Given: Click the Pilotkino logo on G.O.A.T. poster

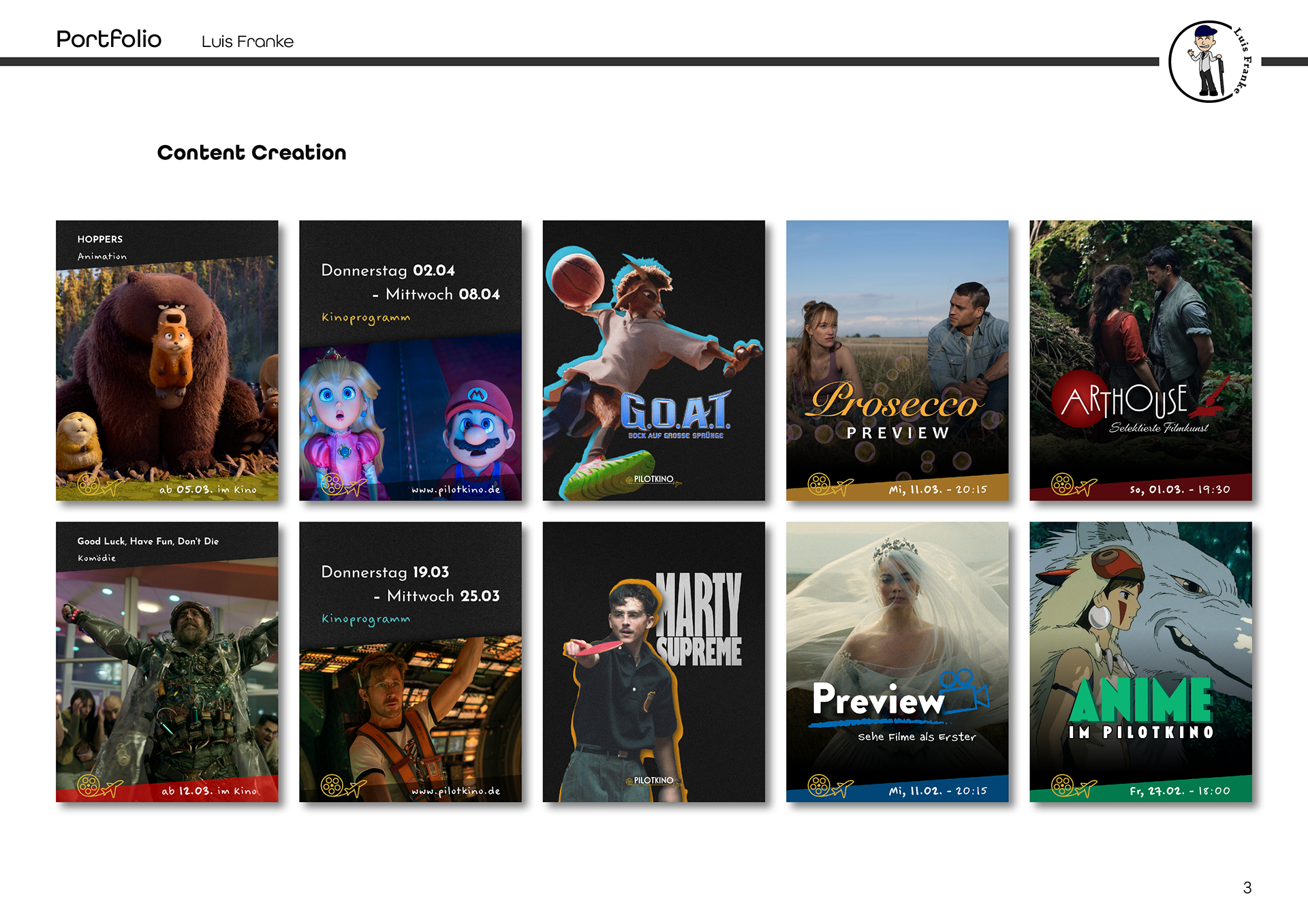Looking at the screenshot, I should [653, 479].
